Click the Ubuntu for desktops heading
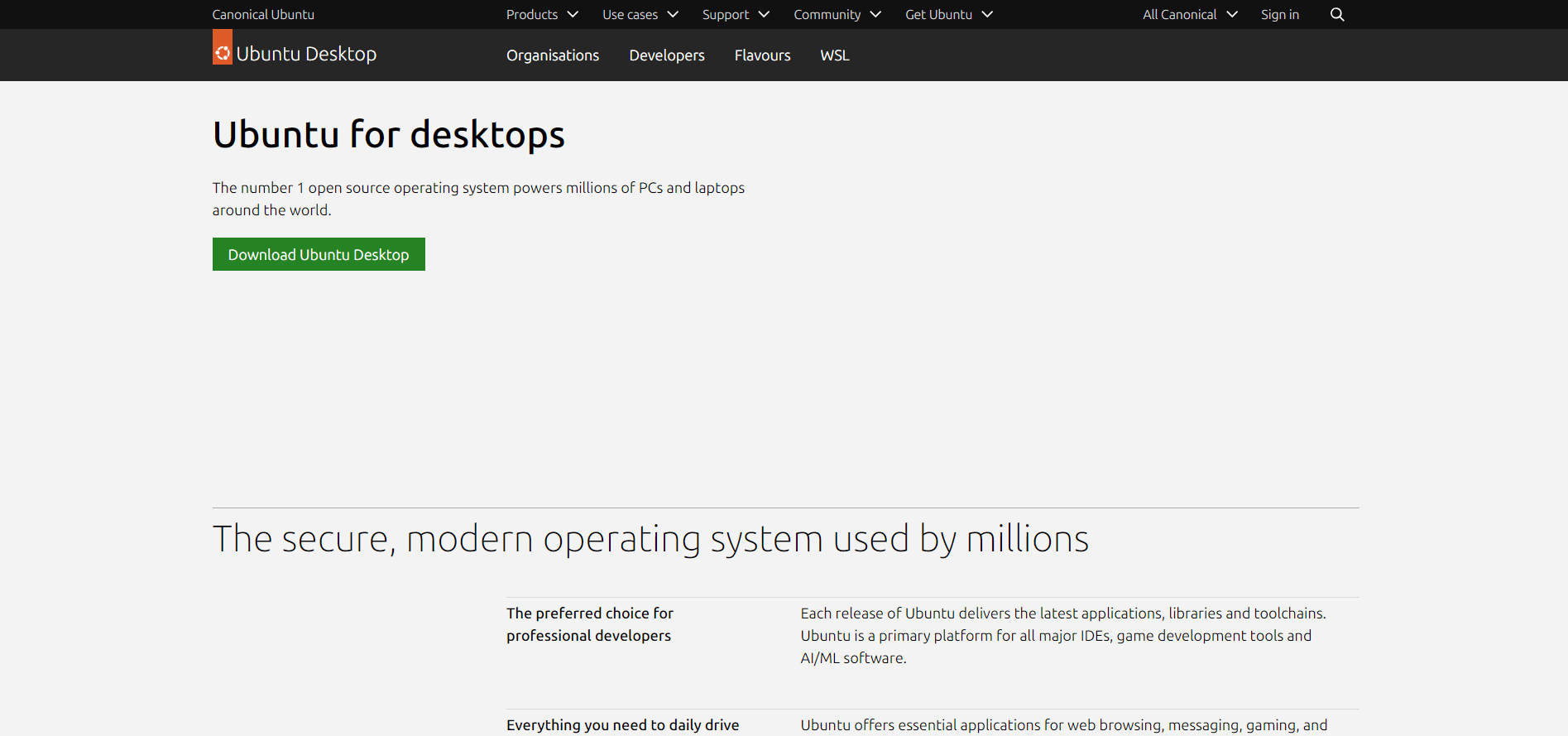Screen dimensions: 1568x736 click(x=389, y=134)
